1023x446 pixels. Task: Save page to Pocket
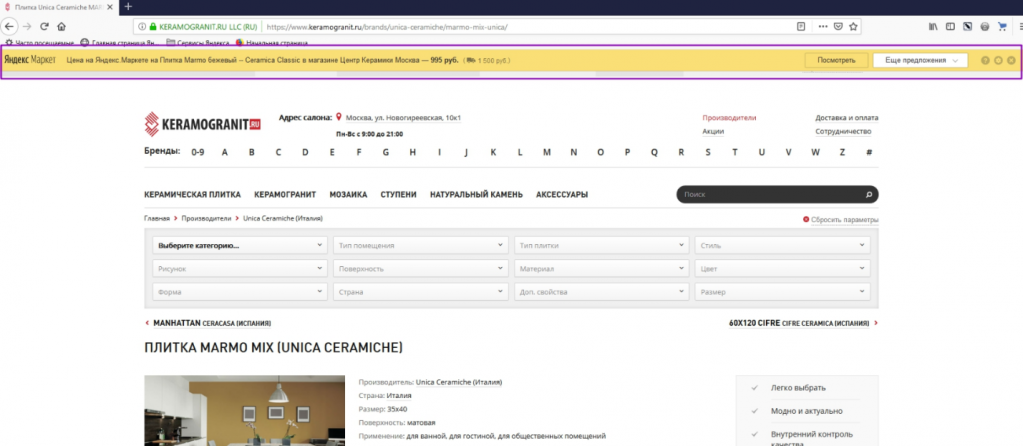point(838,27)
